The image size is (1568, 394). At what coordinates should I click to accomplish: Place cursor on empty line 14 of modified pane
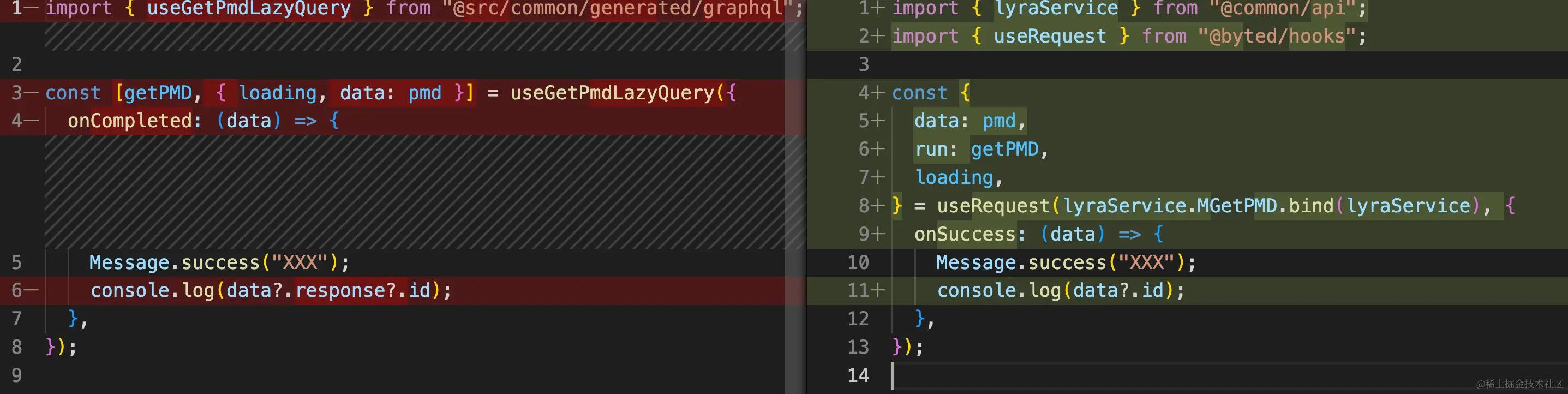pos(1230,375)
